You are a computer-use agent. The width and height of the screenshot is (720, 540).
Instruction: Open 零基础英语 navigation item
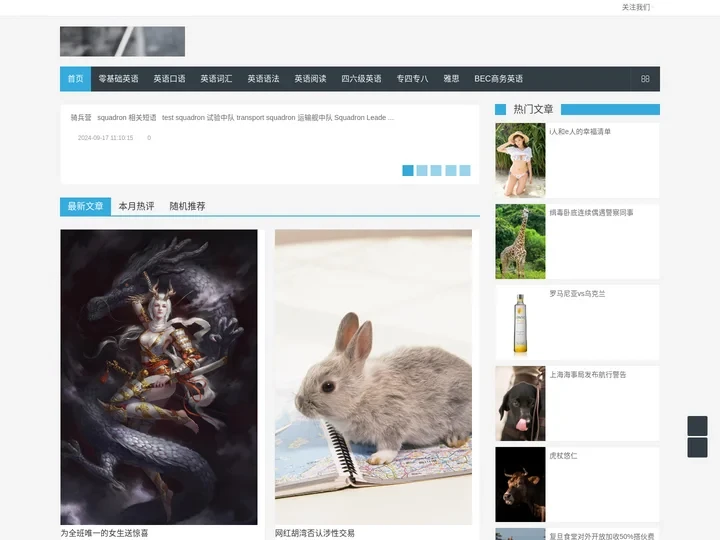(118, 79)
